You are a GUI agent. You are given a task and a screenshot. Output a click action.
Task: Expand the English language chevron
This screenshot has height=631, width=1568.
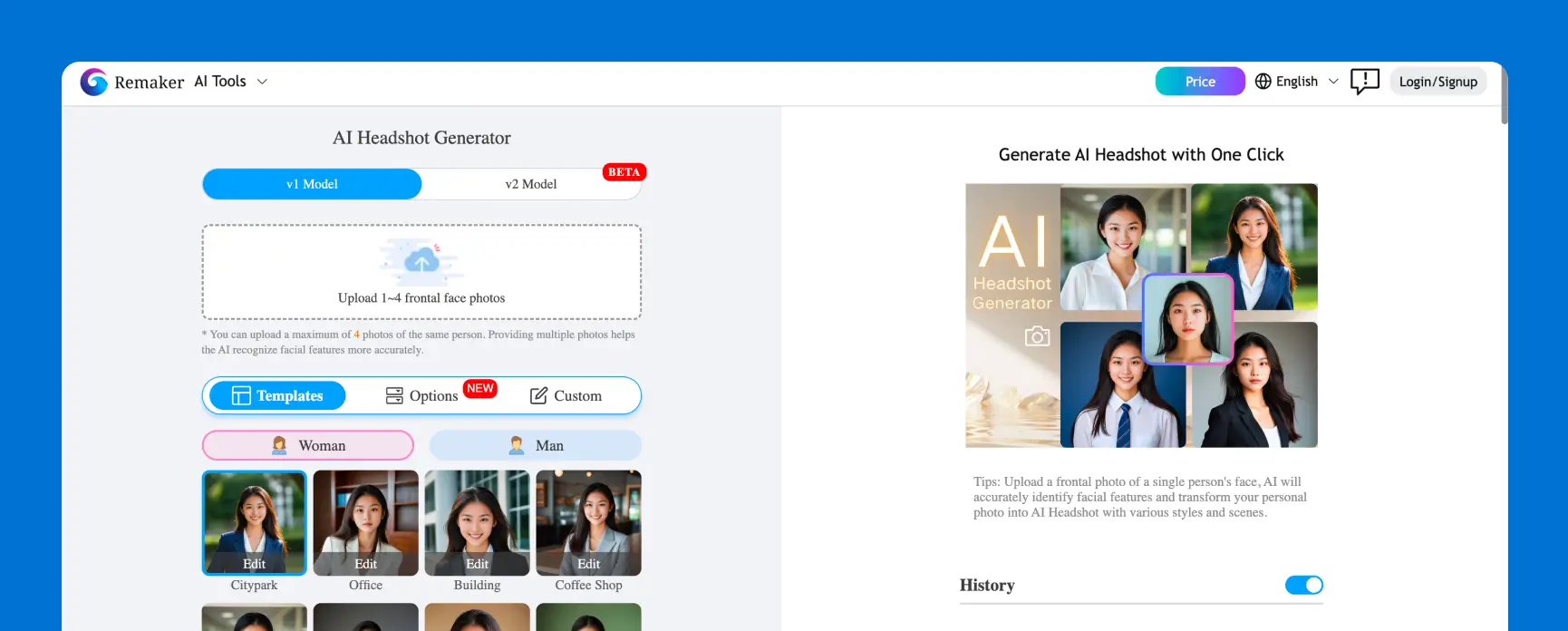coord(1333,82)
